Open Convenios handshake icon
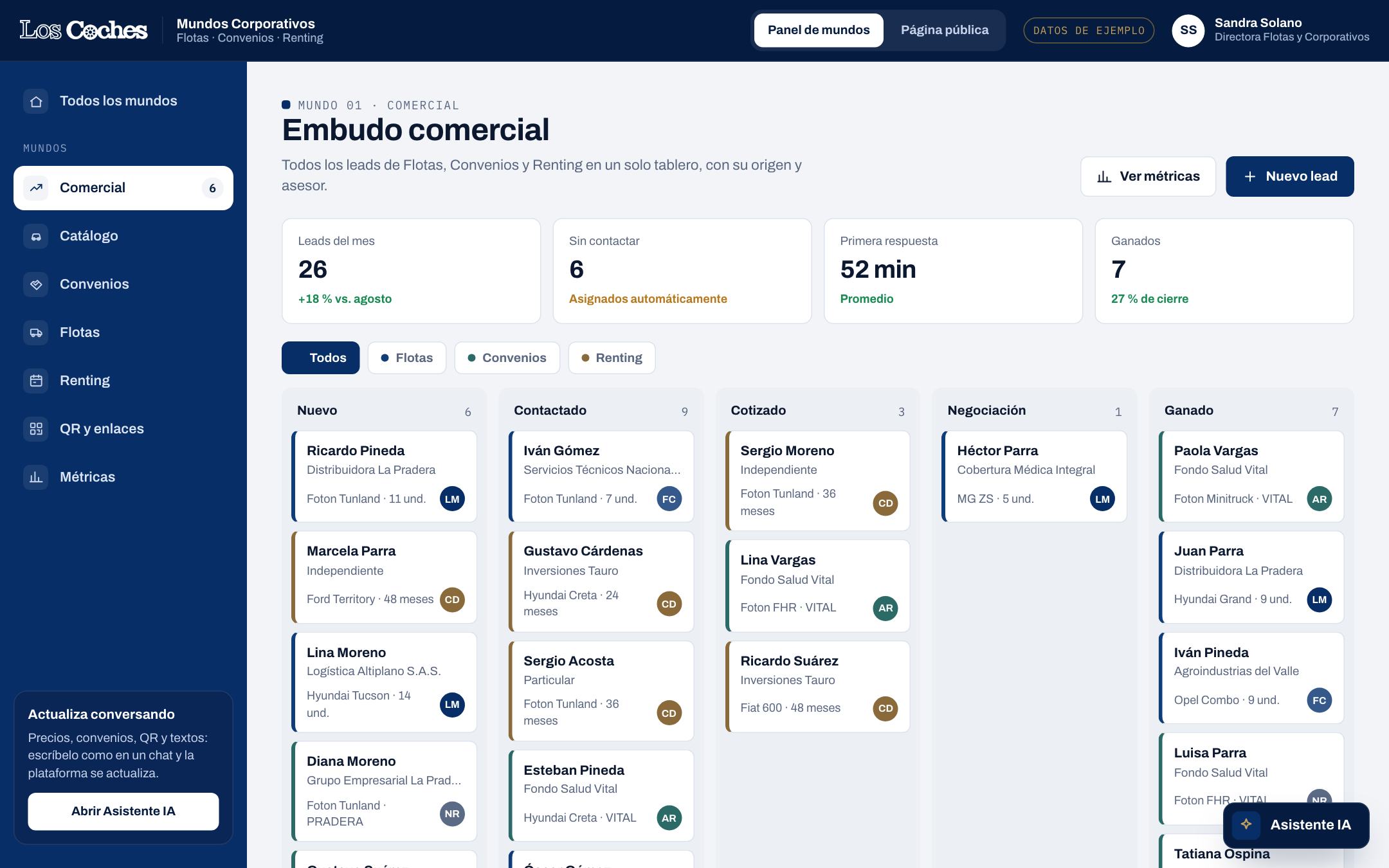Image resolution: width=1389 pixels, height=868 pixels. click(x=36, y=284)
